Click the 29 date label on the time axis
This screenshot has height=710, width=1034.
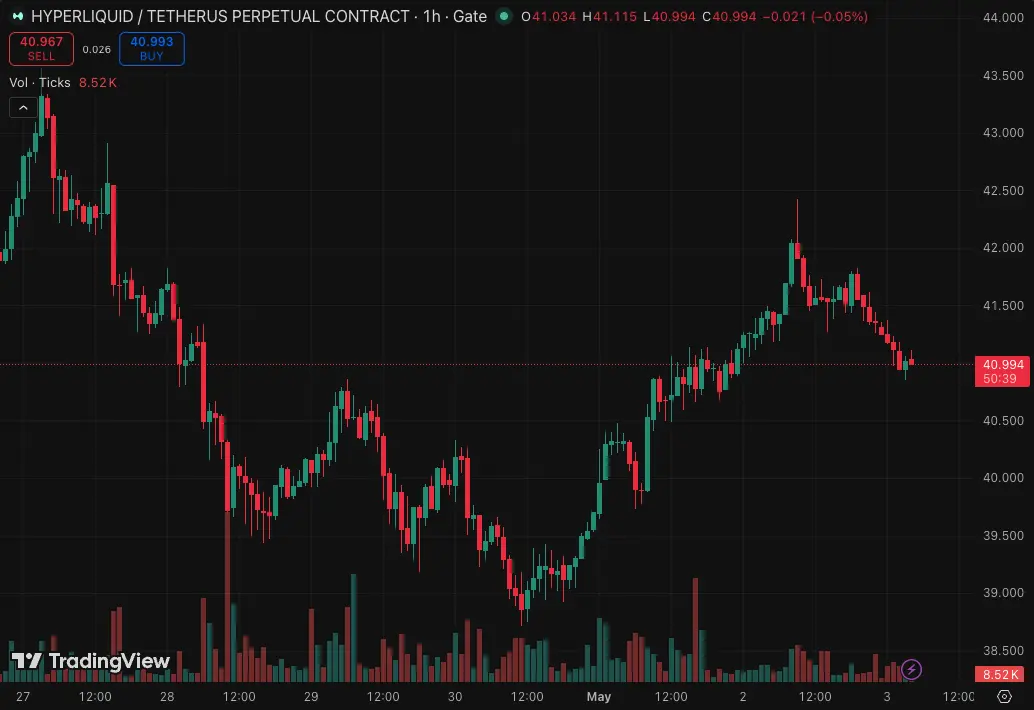(x=311, y=696)
